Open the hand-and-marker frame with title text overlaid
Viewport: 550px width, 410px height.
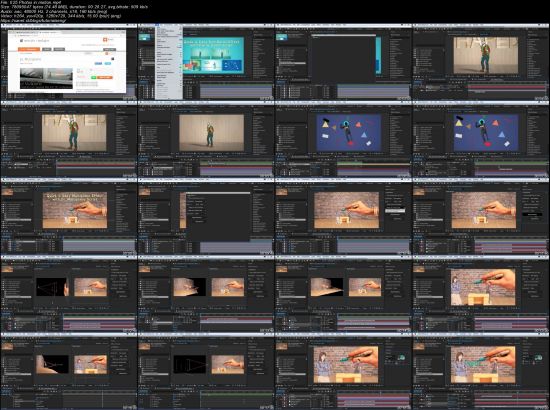(x=69, y=217)
